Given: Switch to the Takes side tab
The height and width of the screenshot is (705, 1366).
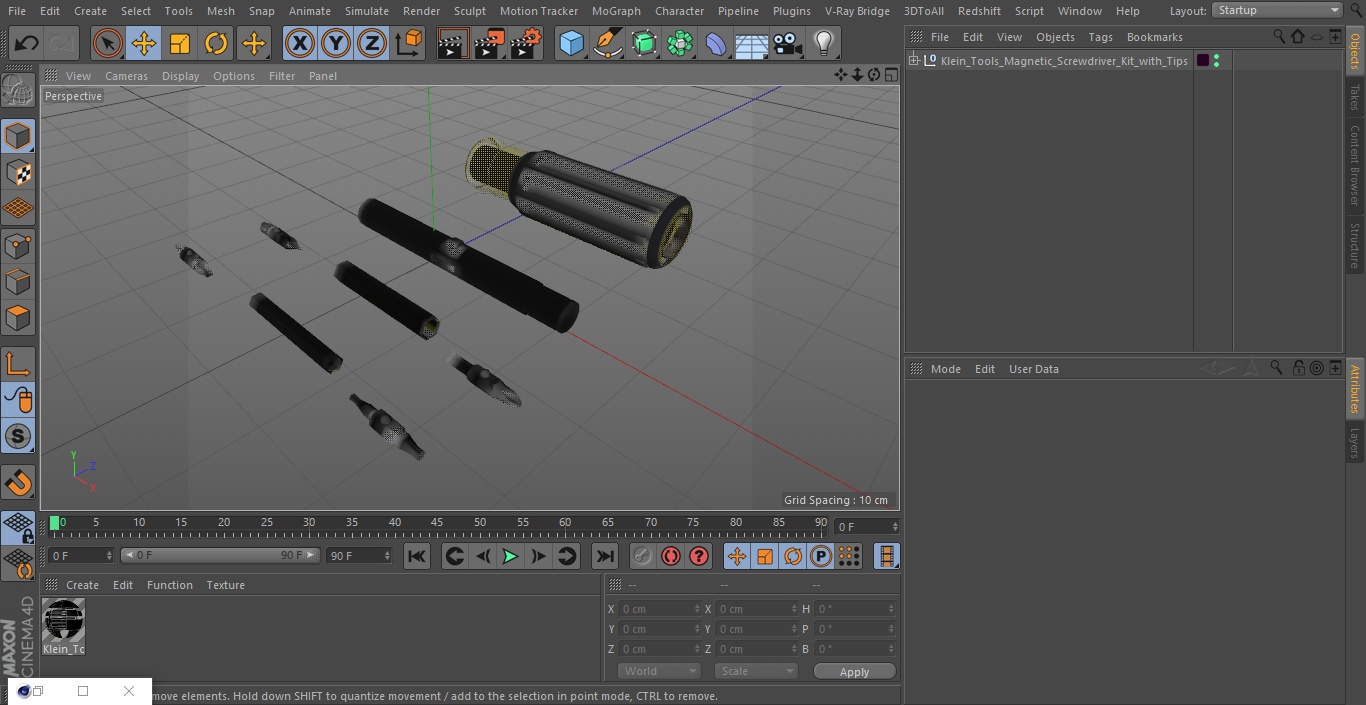Looking at the screenshot, I should pyautogui.click(x=1355, y=96).
